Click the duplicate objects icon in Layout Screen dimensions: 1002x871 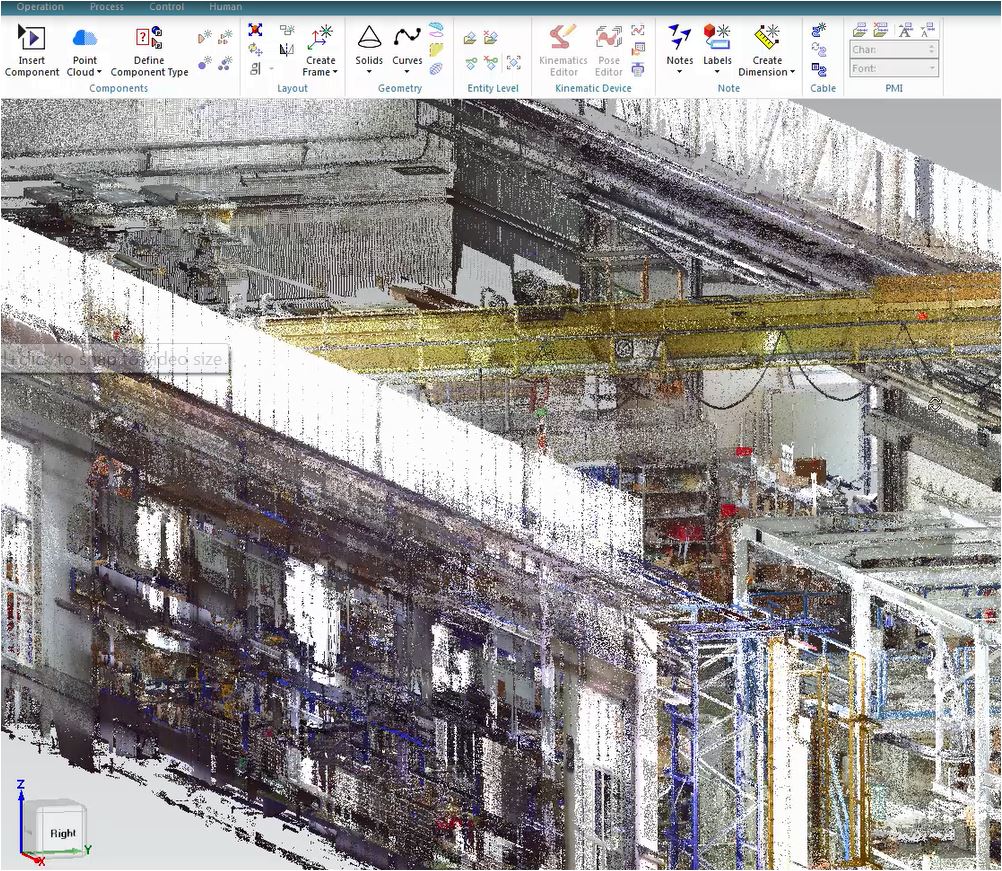287,29
